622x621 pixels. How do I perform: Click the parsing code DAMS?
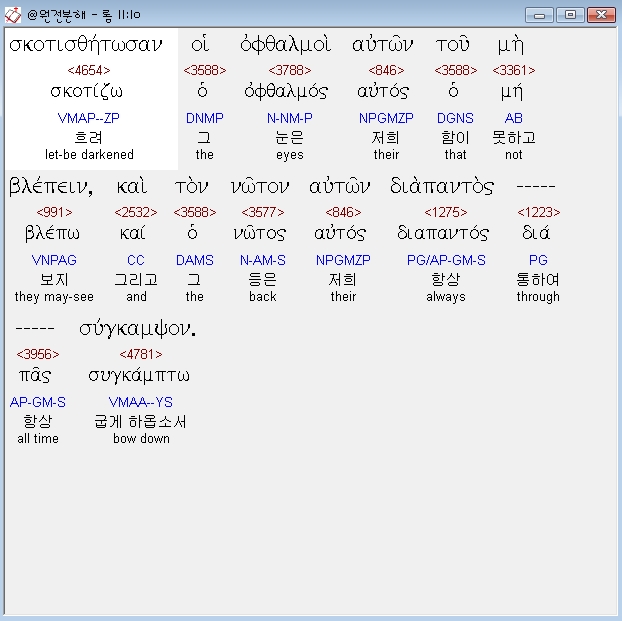[x=195, y=260]
